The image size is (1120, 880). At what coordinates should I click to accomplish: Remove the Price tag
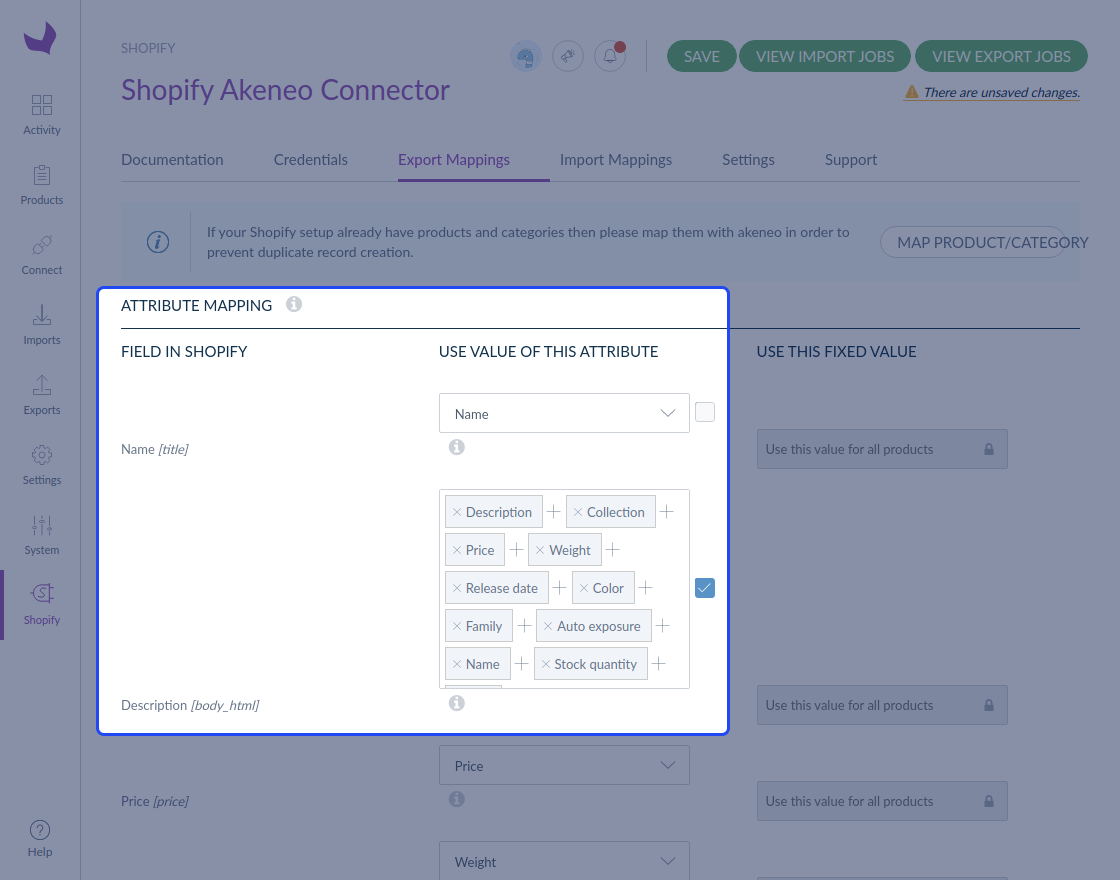coord(456,550)
